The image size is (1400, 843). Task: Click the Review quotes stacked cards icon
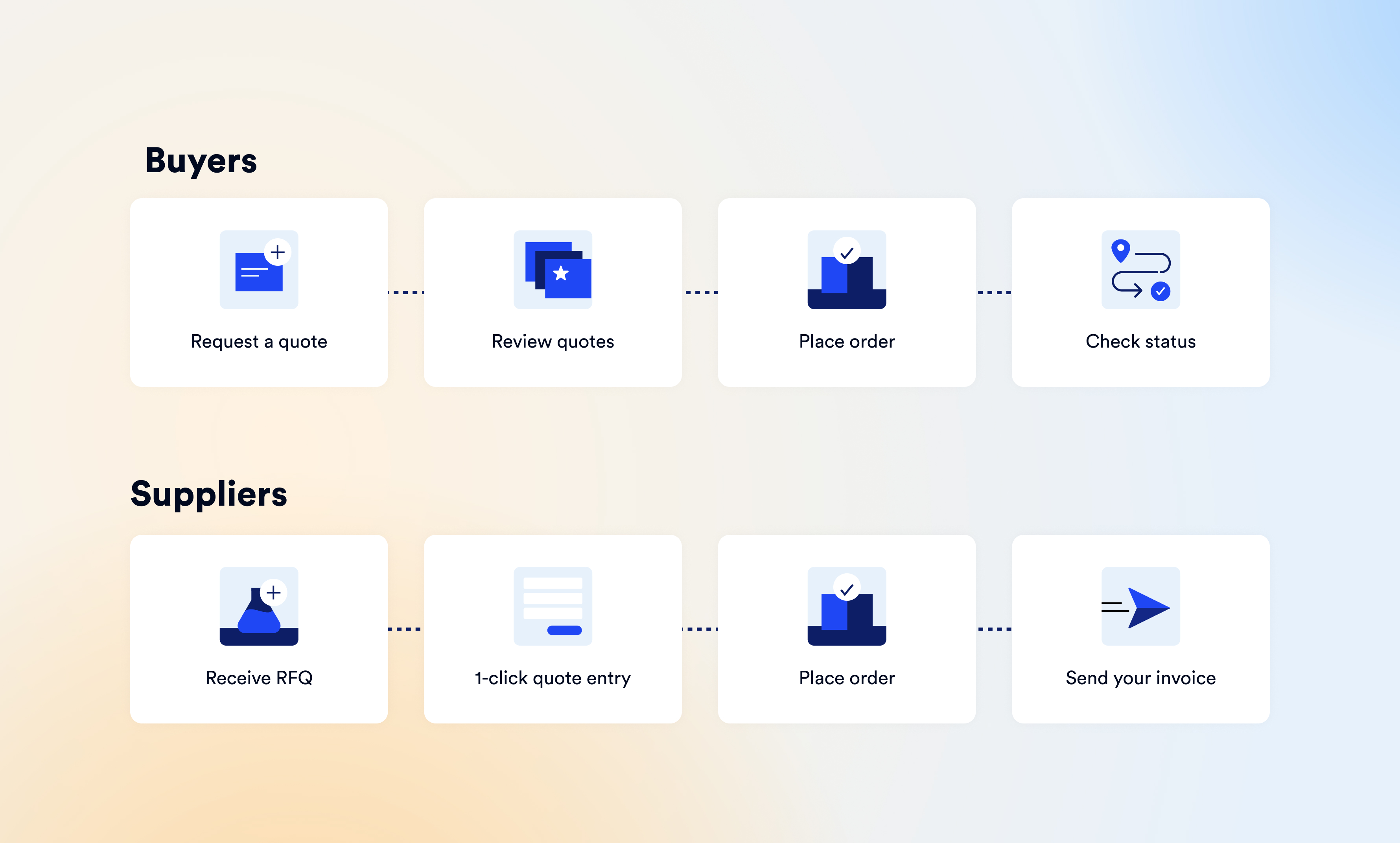coord(553,270)
